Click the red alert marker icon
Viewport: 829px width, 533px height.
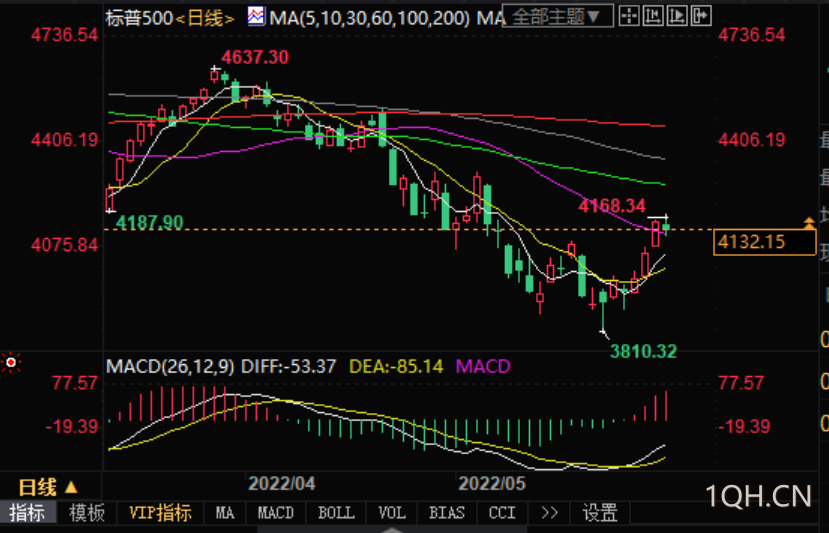[x=11, y=363]
